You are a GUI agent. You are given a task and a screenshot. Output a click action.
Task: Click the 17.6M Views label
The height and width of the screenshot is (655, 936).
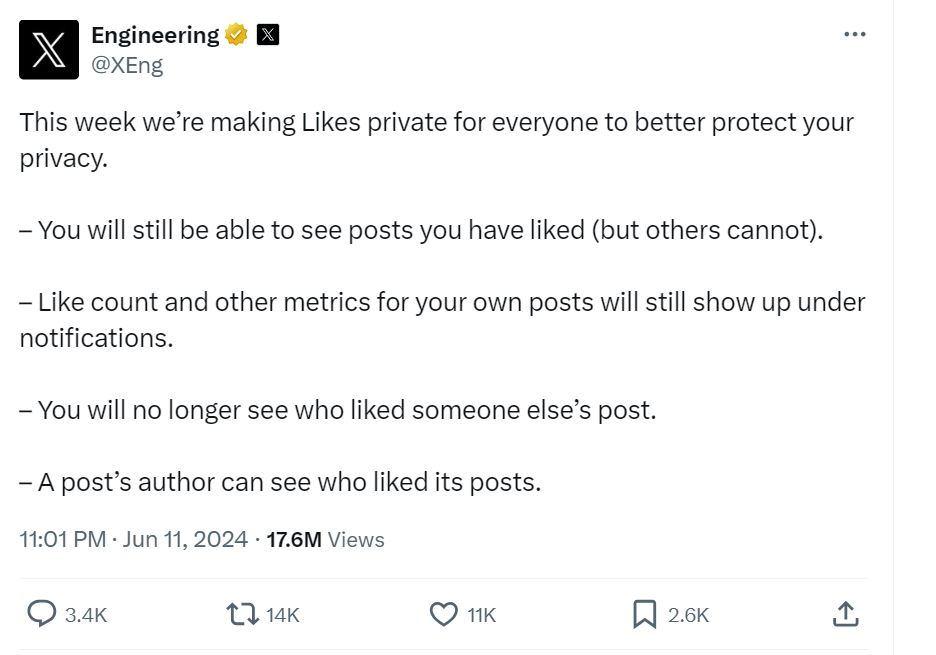[x=325, y=539]
